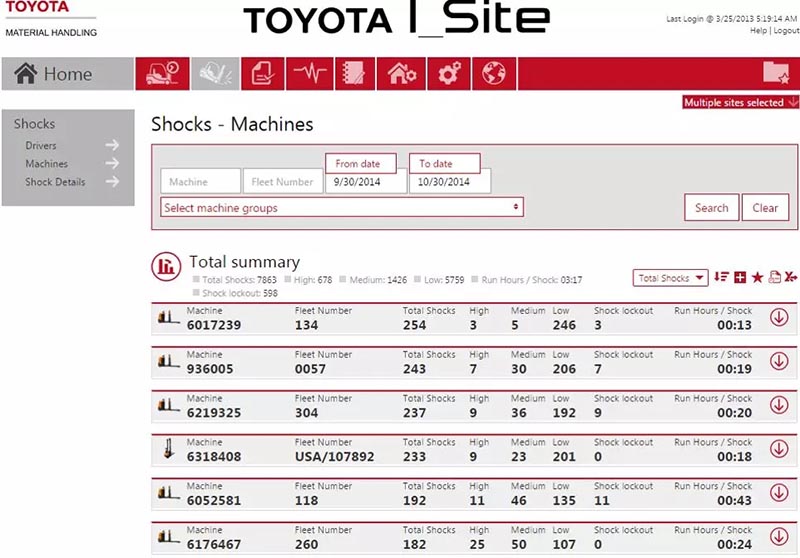This screenshot has width=800, height=558.
Task: Open the Total Shocks sort dropdown
Action: coord(670,278)
